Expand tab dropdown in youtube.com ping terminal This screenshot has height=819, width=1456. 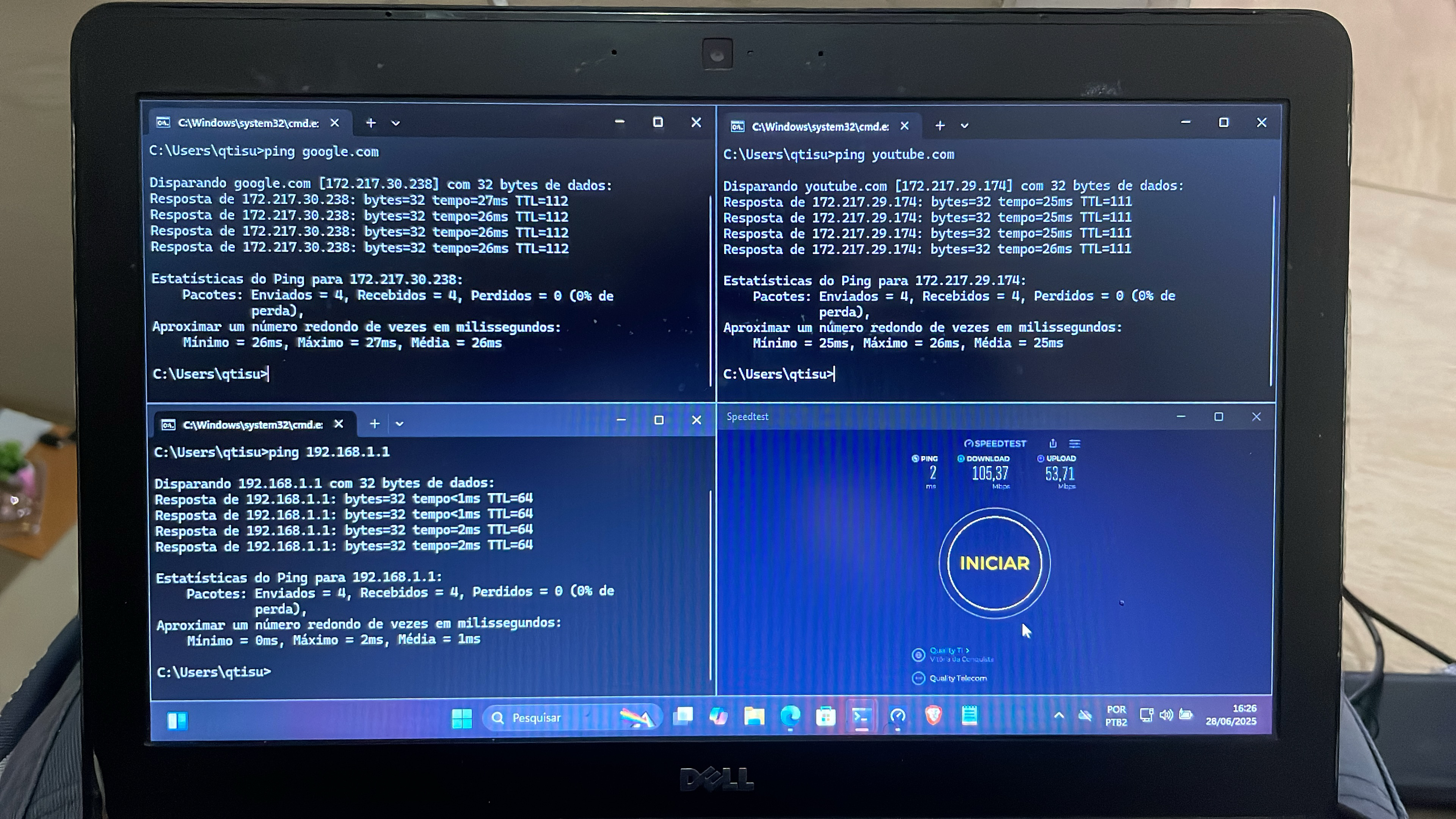964,126
